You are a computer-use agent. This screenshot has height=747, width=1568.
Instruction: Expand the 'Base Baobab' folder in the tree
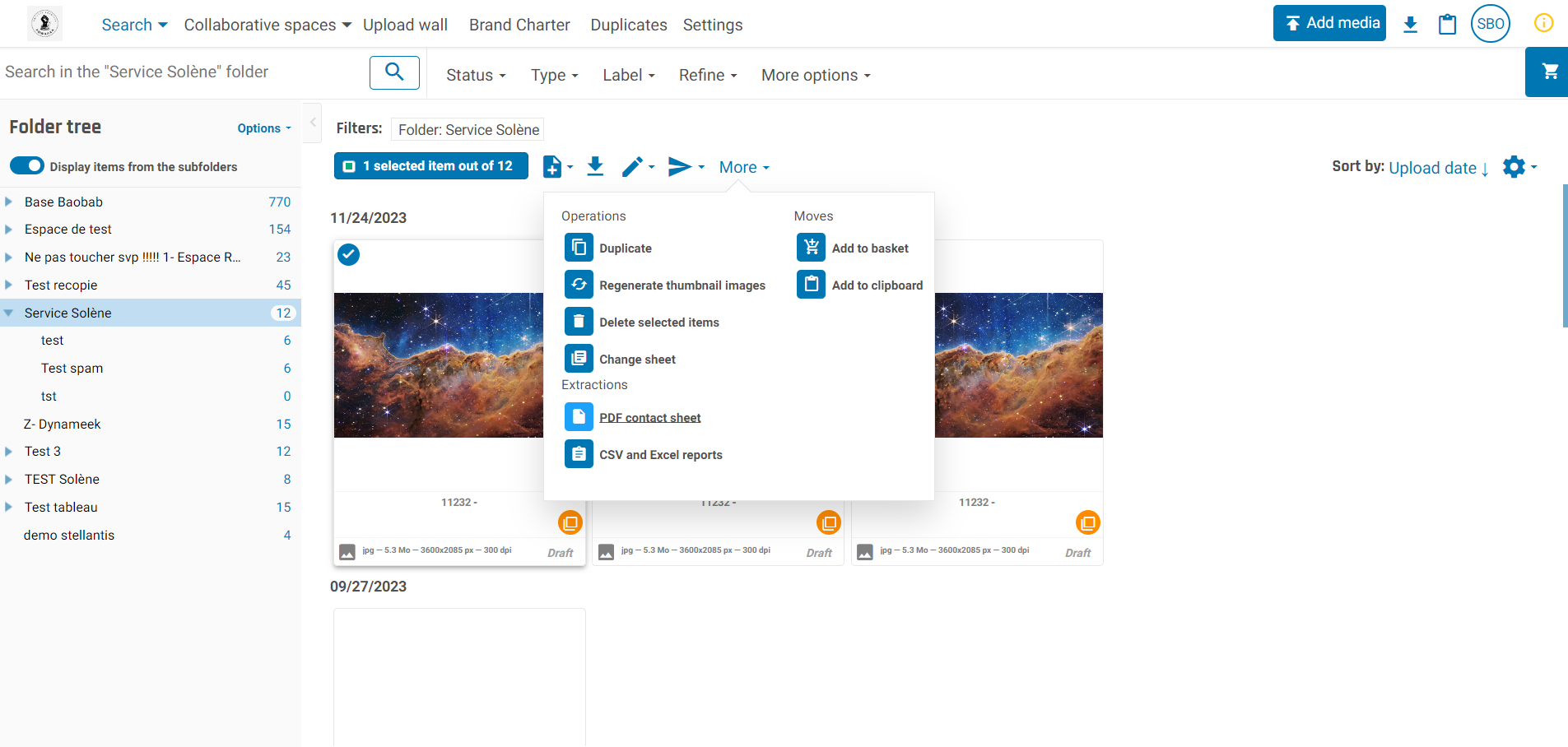click(x=7, y=202)
